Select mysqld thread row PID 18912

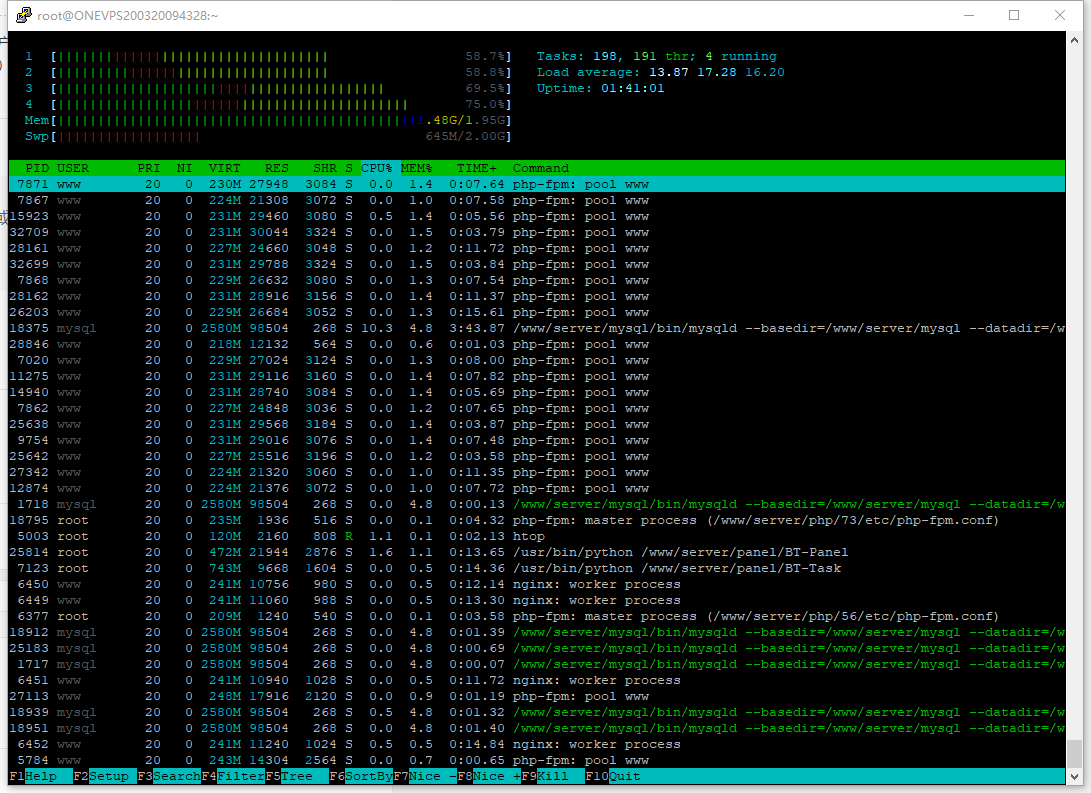pos(536,632)
